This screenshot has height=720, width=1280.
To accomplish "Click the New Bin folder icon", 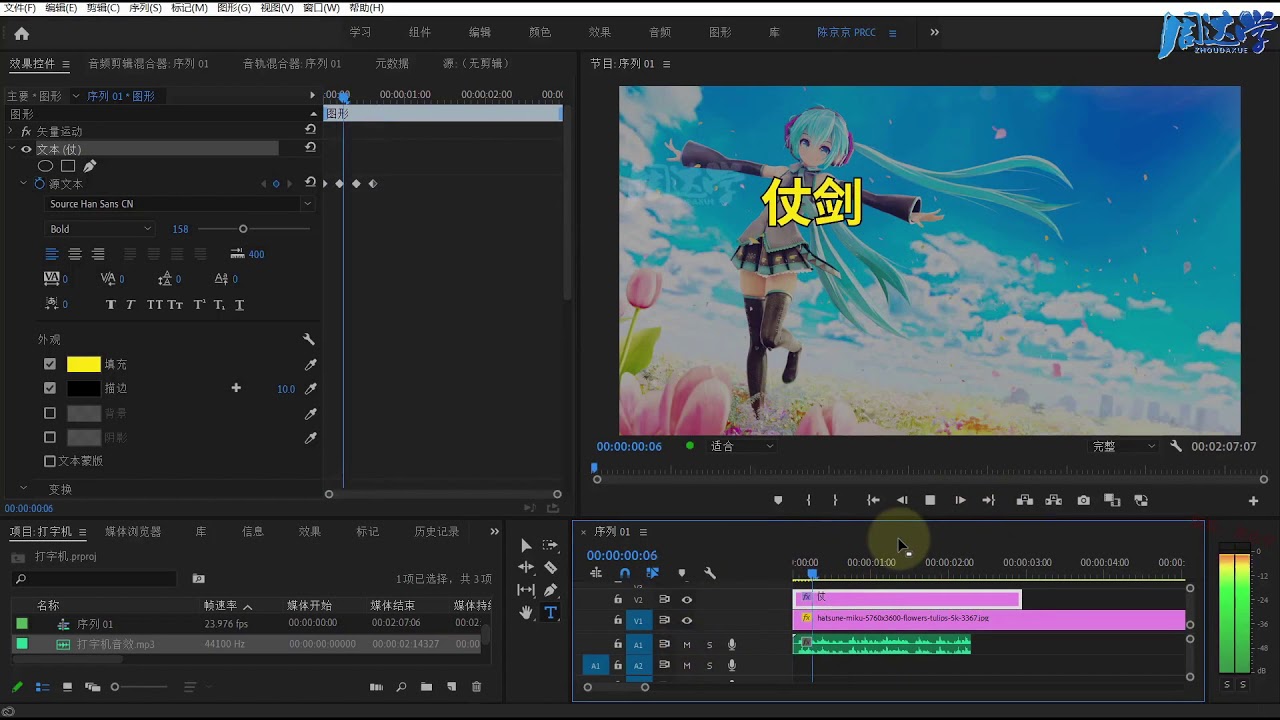I will click(426, 687).
